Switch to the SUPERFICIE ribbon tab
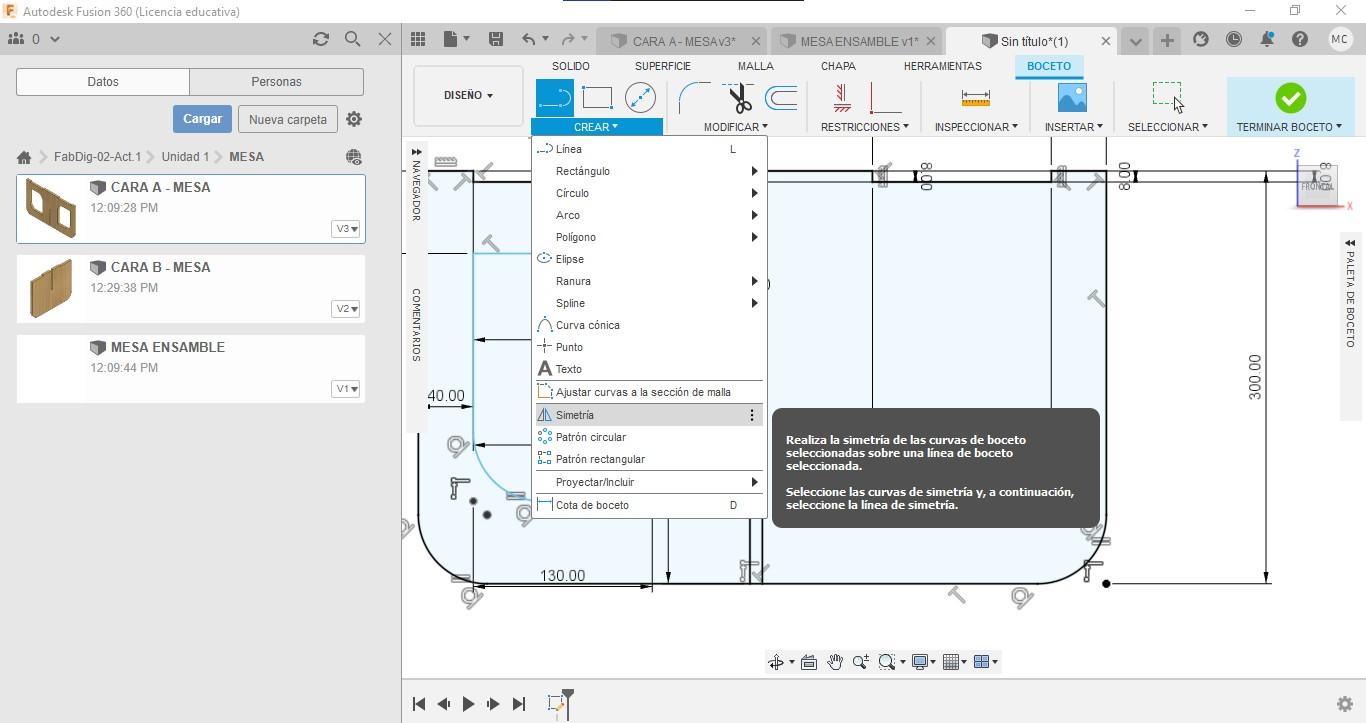Viewport: 1366px width, 723px height. coord(662,66)
